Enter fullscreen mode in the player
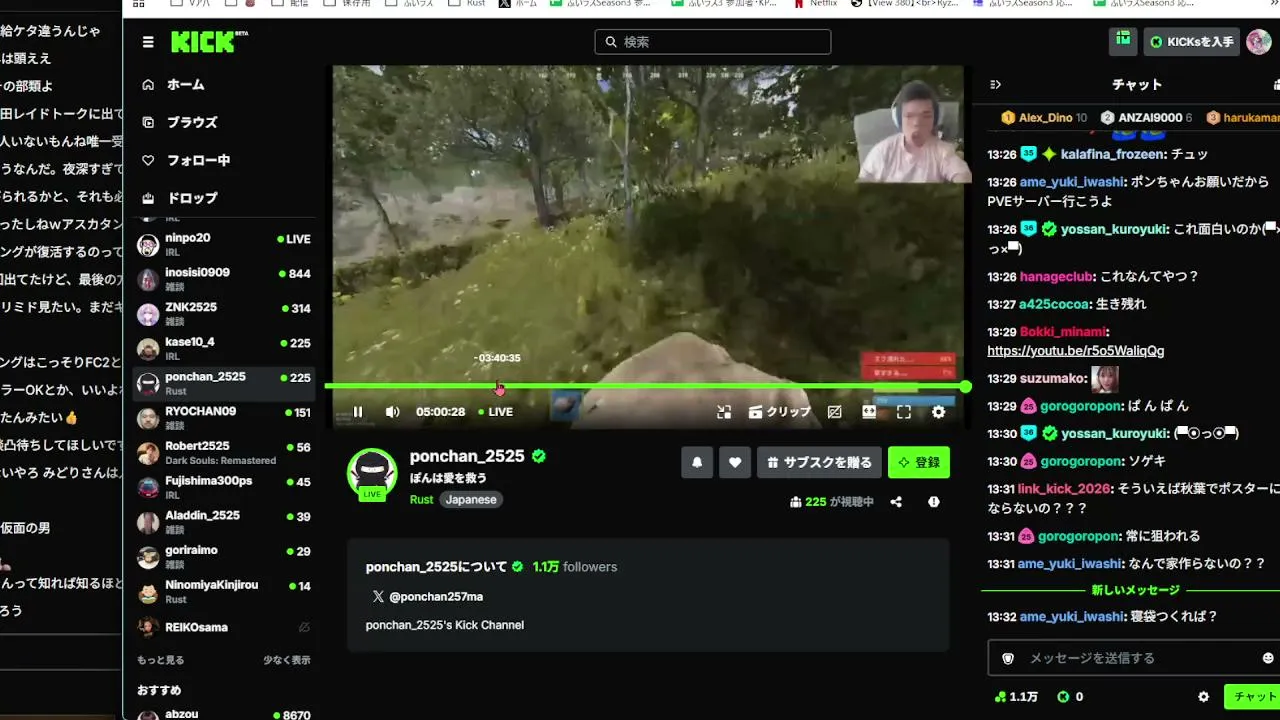The height and width of the screenshot is (720, 1280). (x=904, y=412)
